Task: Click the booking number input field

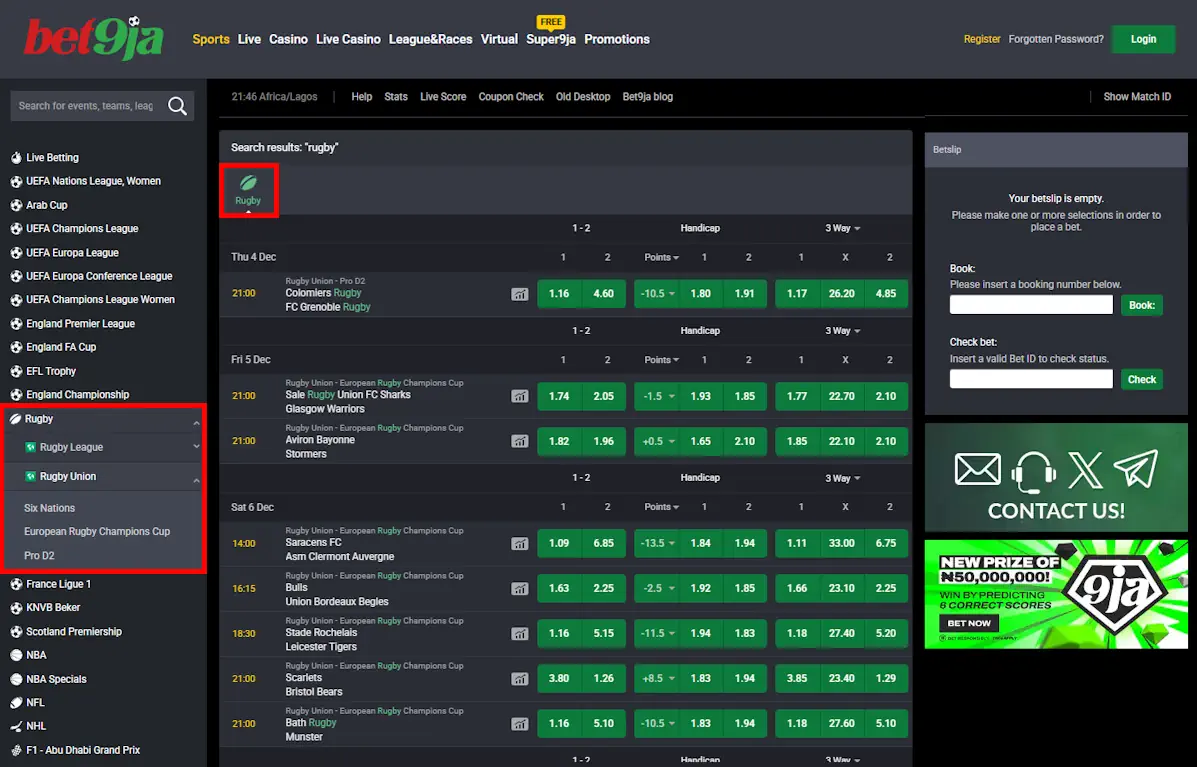Action: (1030, 304)
